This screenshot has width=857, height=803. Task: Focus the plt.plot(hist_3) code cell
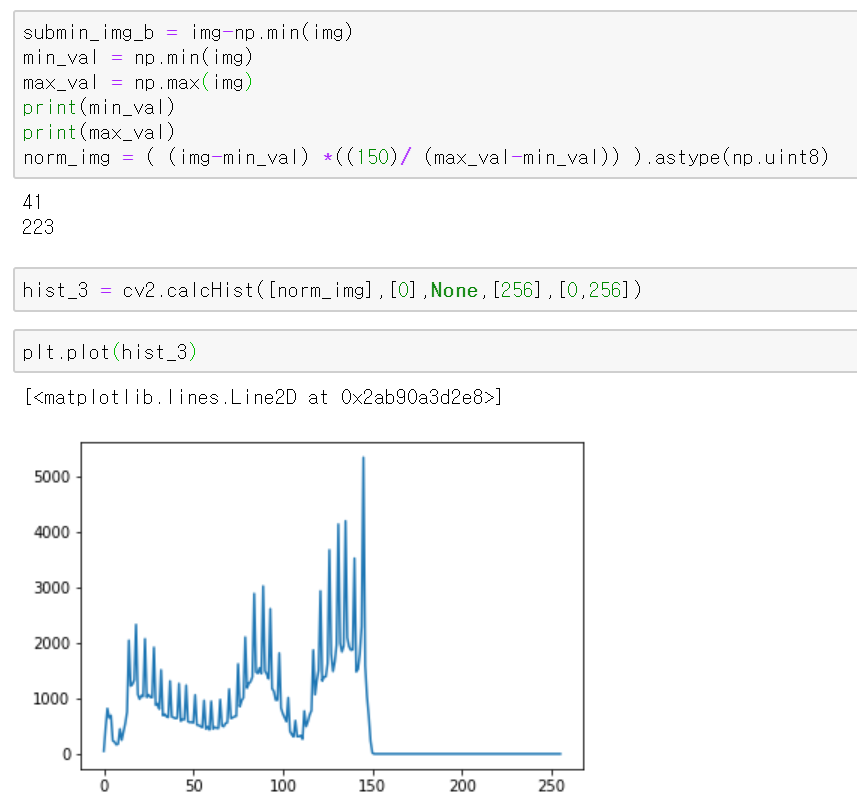click(435, 351)
